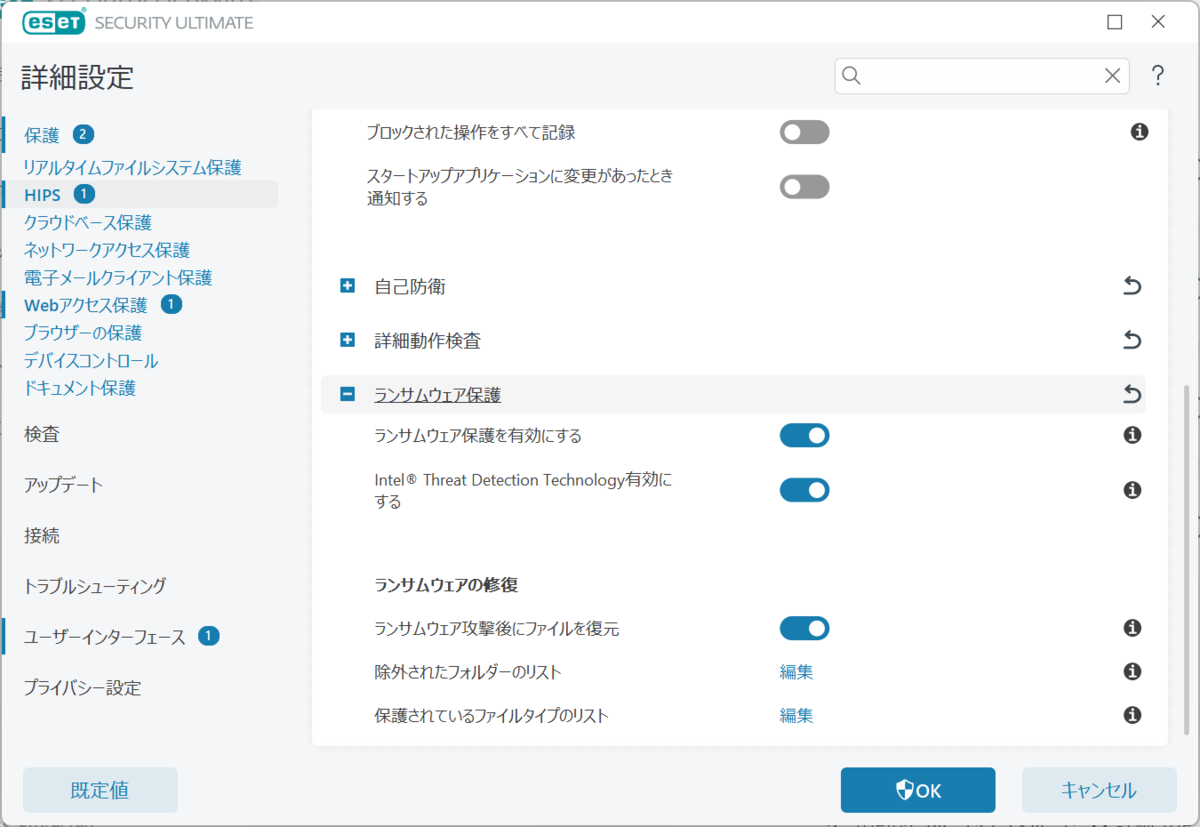
Task: Show info for 除外されたフォルダーのリスト
Action: coord(1132,671)
